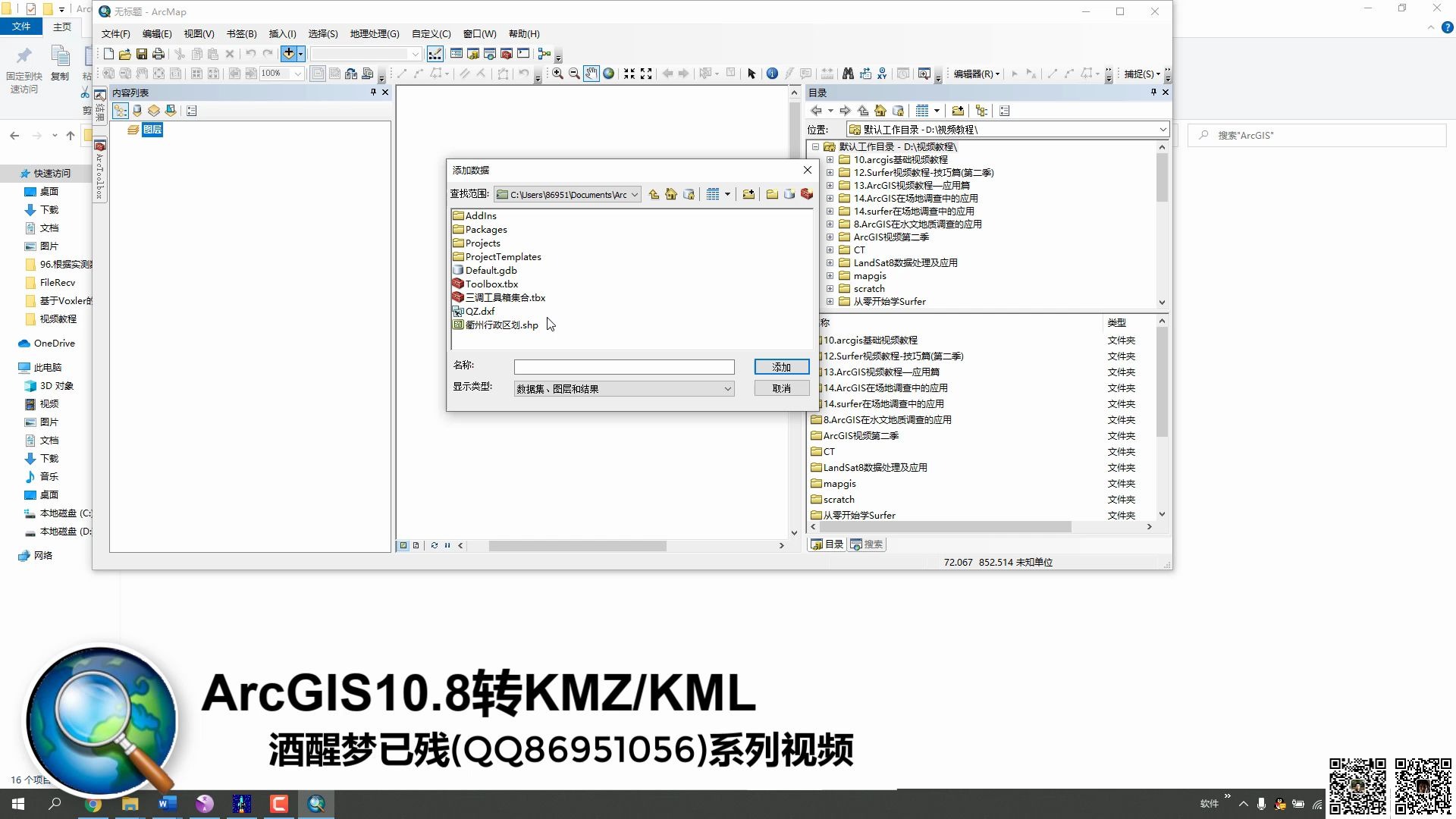Screen dimensions: 1456x819
Task: Go to Home folder in Add Data dialog
Action: (x=671, y=195)
